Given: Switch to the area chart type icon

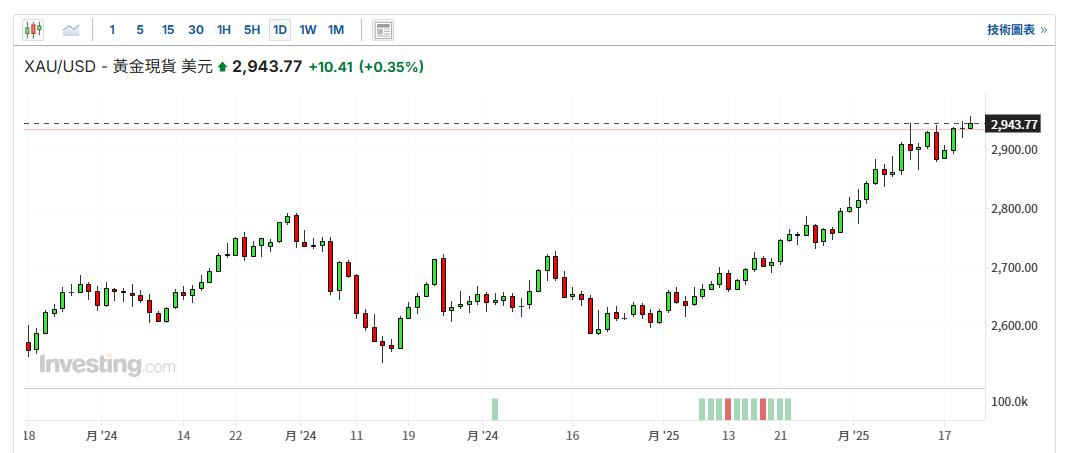Looking at the screenshot, I should coord(71,29).
